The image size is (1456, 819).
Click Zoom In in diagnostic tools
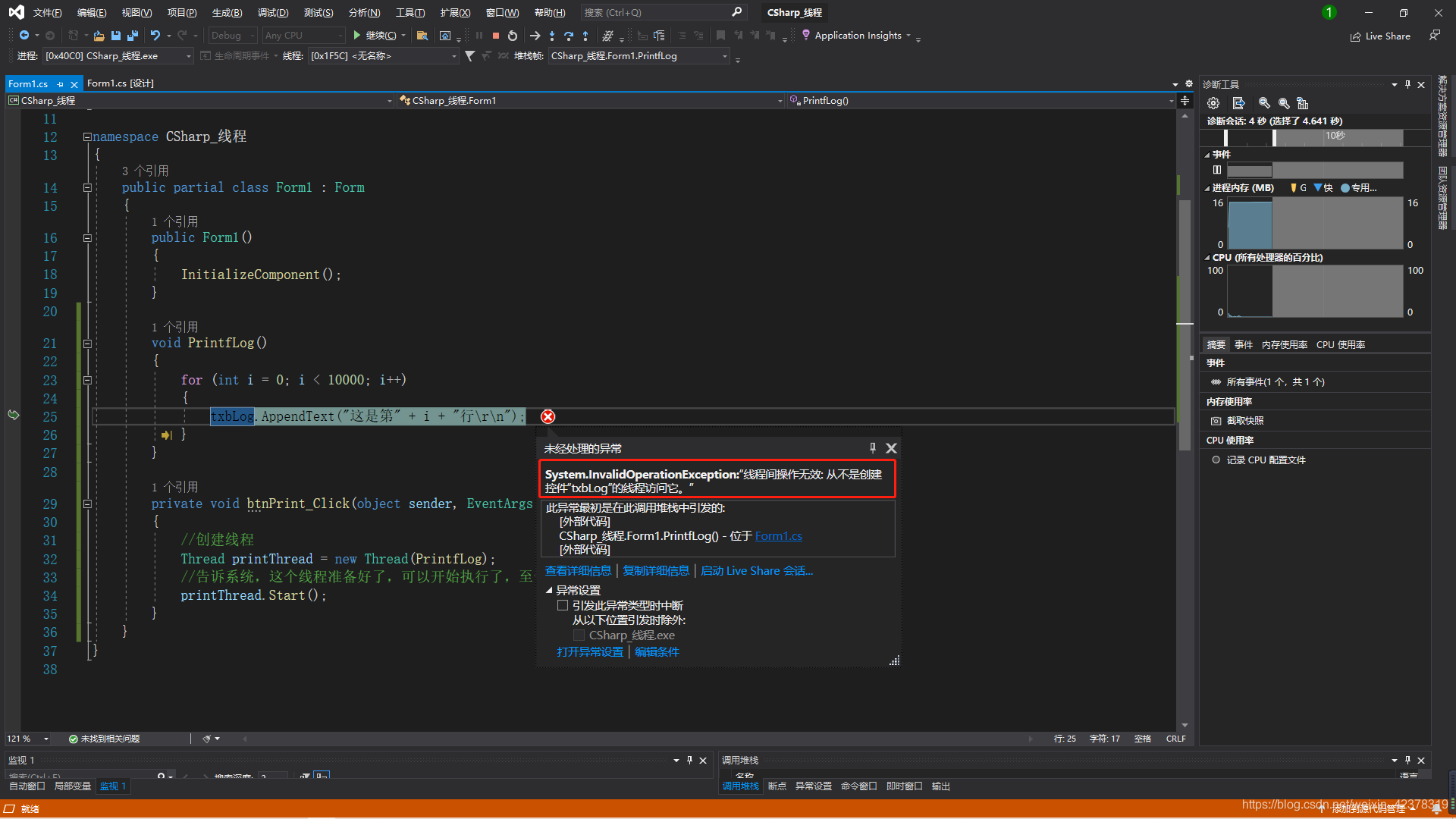click(1264, 103)
